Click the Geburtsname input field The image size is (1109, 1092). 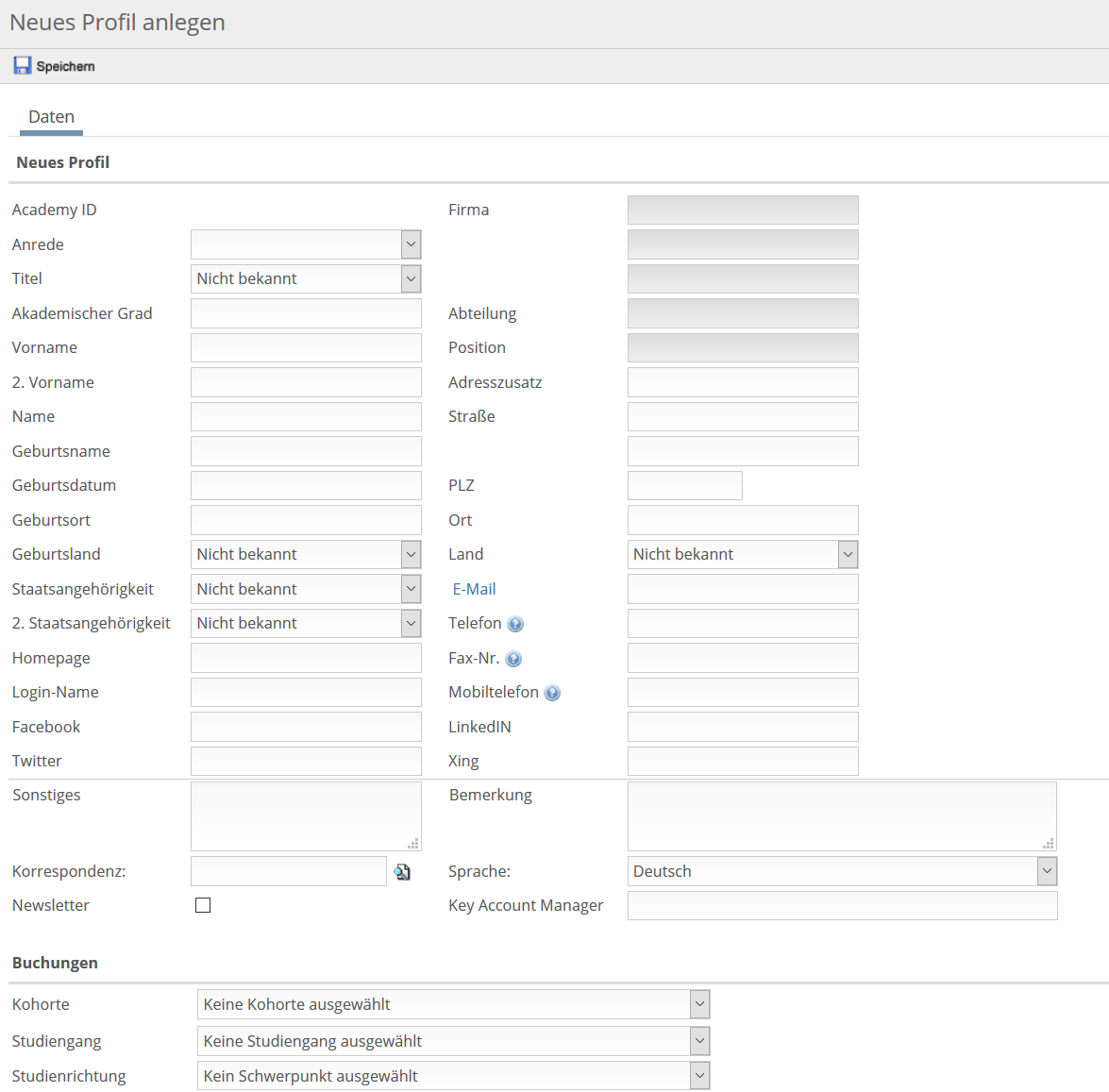tap(306, 451)
